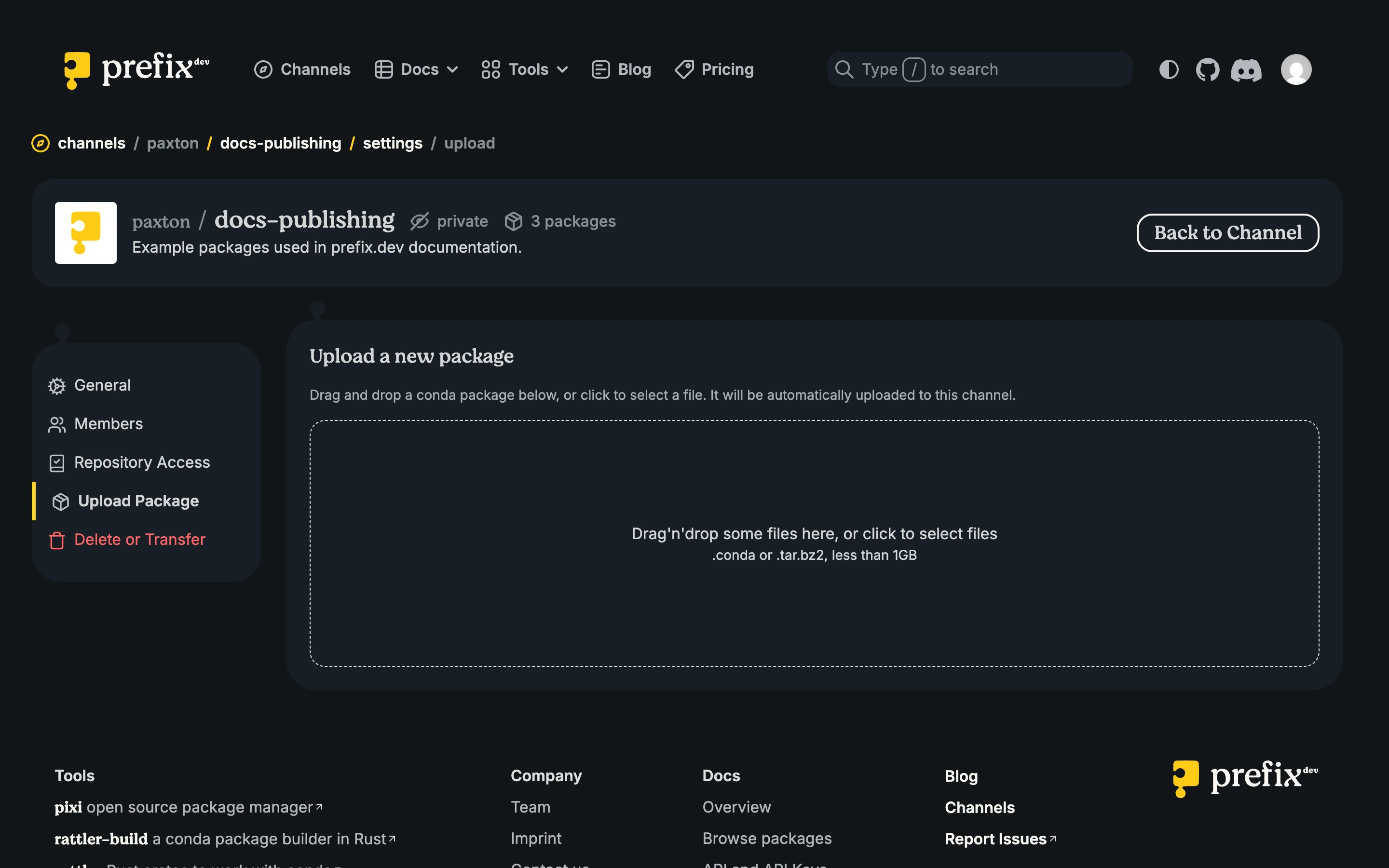Open Channels from the top navigation

coord(302,69)
